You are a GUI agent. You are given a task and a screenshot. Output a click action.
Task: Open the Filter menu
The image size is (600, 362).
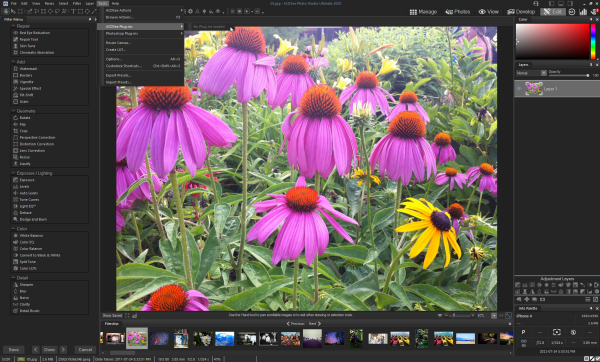(77, 3)
